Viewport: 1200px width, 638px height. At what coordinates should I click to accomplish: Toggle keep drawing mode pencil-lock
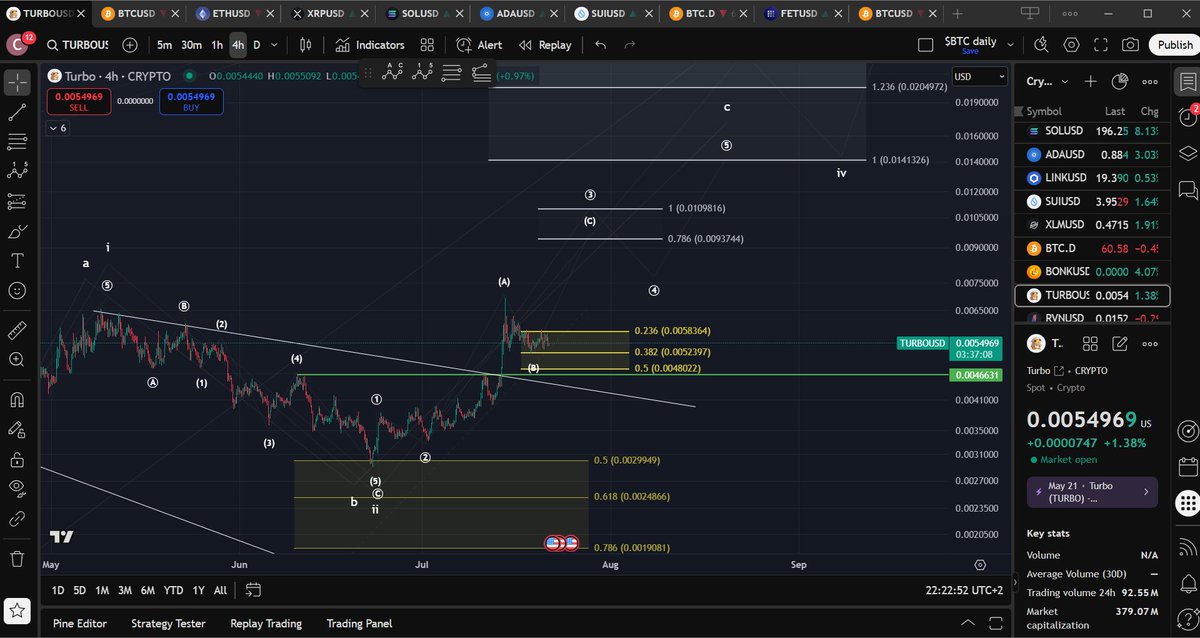(x=17, y=430)
